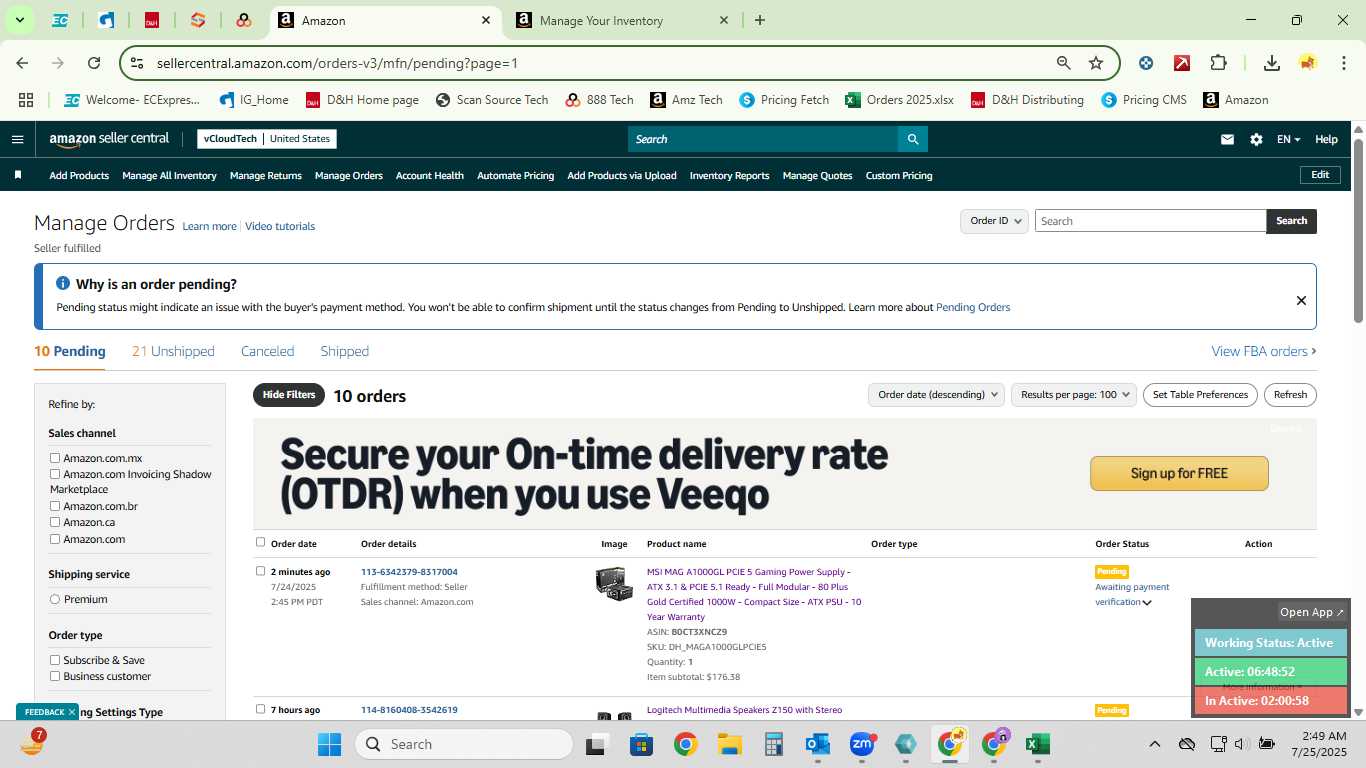Image resolution: width=1366 pixels, height=768 pixels.
Task: Click the page vertical scrollbar
Action: [1358, 230]
